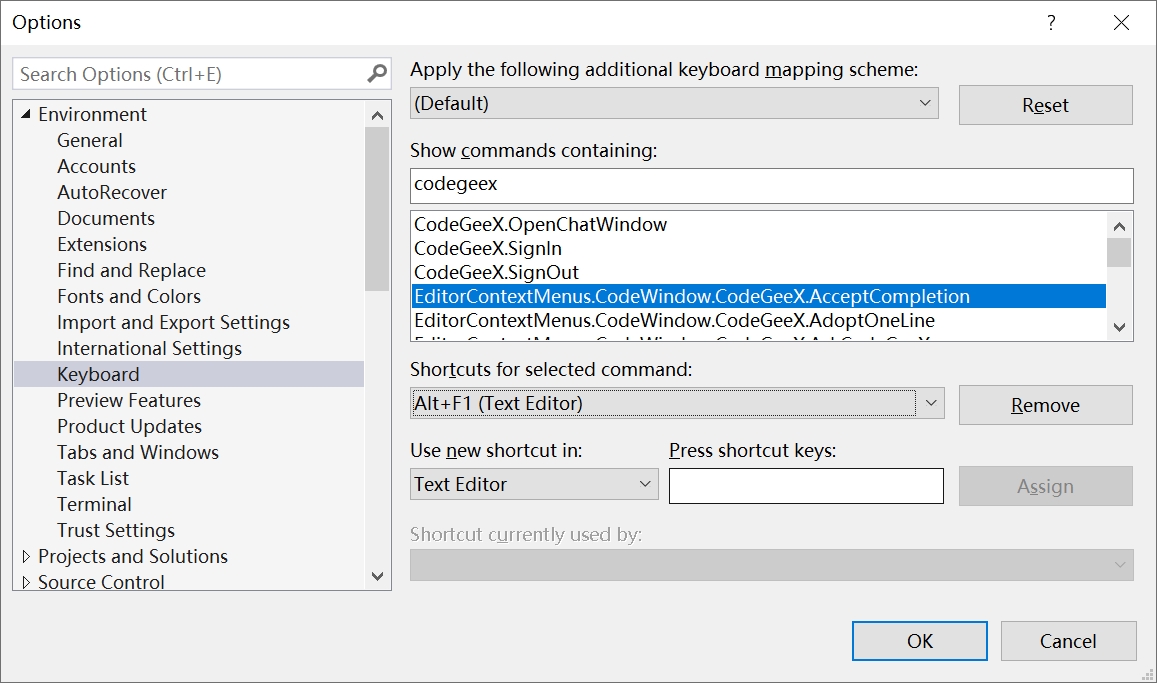
Task: Click the command list scroll down arrow
Action: point(1119,327)
